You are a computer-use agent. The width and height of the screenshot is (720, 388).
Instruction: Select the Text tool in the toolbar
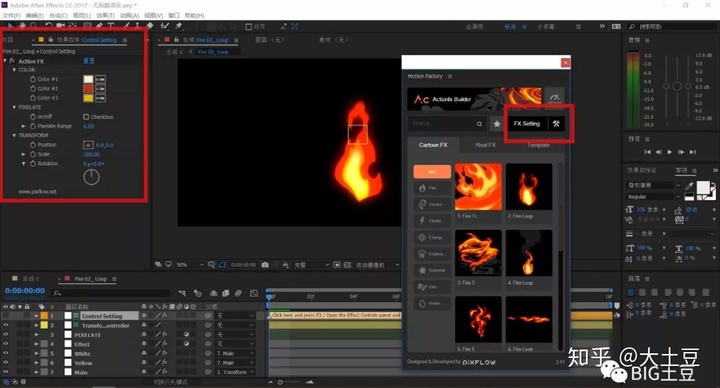point(111,26)
